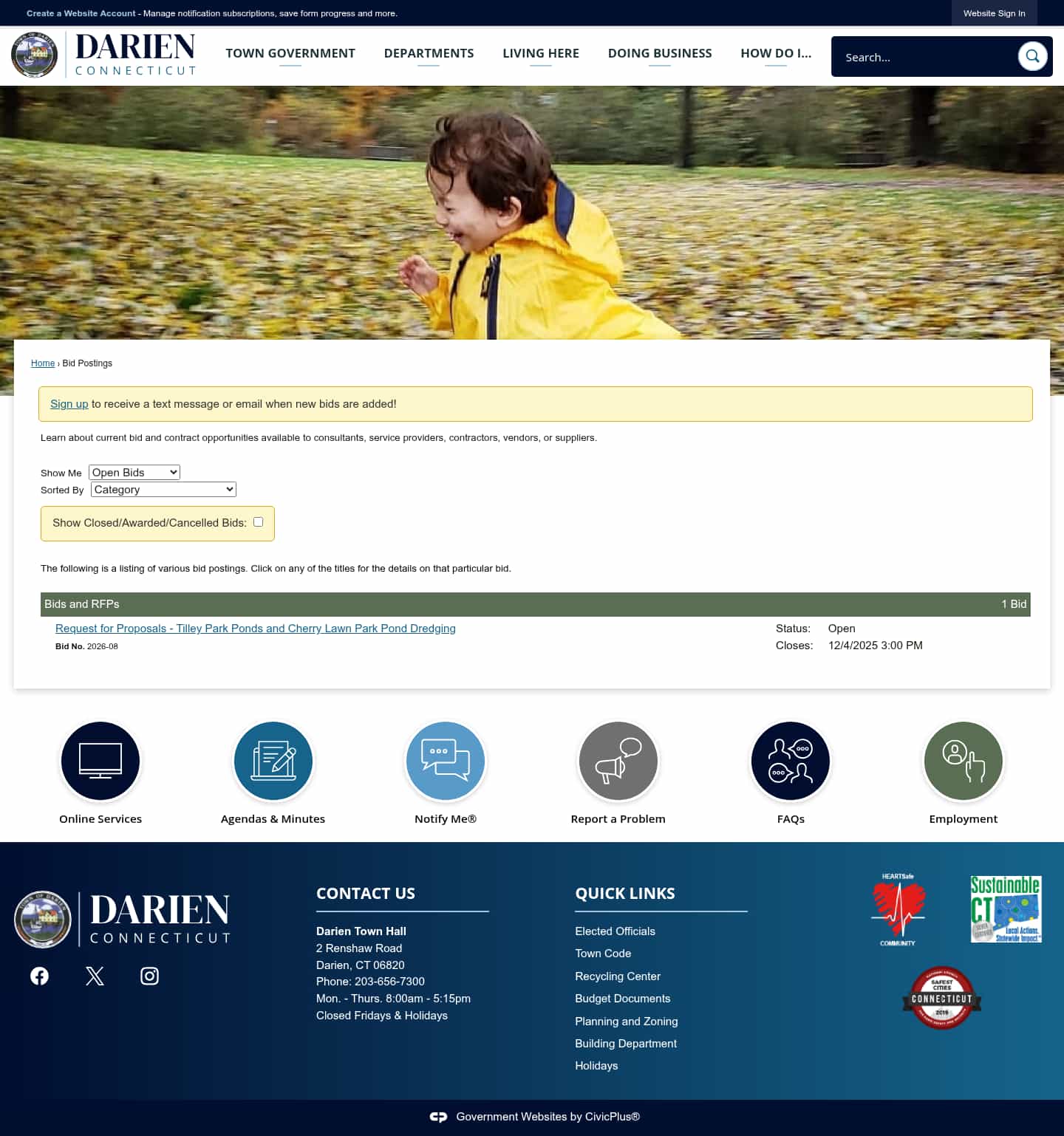Open the Online Services monitor icon
This screenshot has height=1136, width=1064.
click(100, 761)
